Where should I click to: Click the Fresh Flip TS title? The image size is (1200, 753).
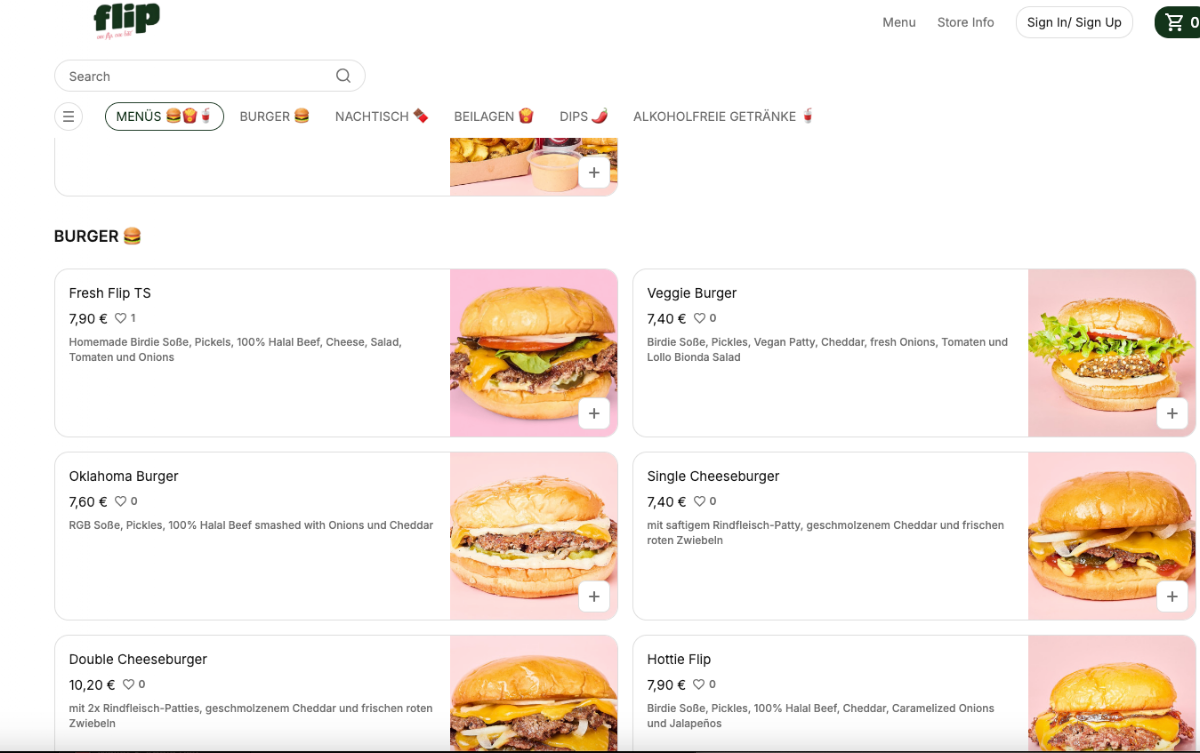point(110,293)
